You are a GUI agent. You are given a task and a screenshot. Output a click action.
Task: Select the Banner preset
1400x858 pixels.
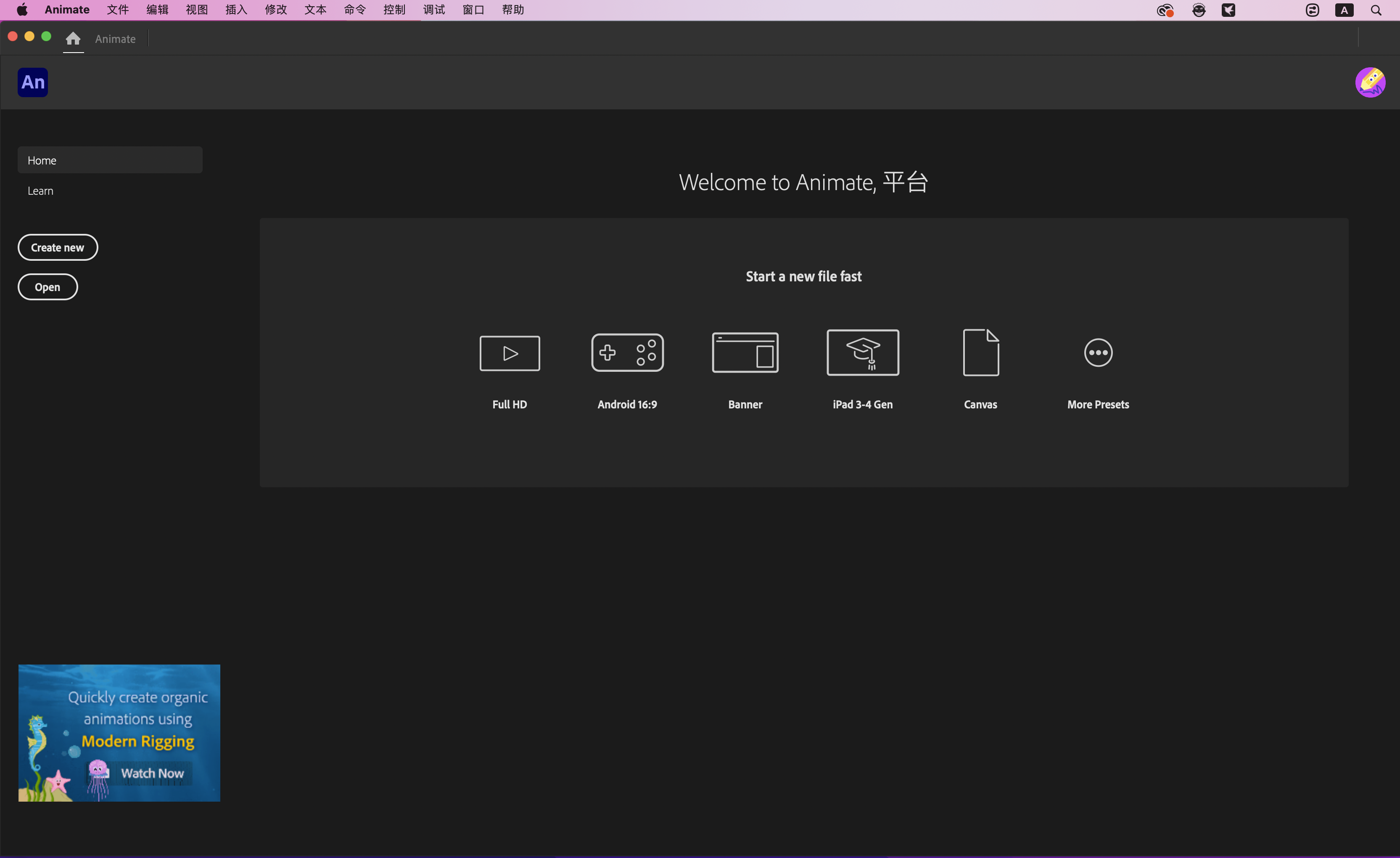click(745, 370)
